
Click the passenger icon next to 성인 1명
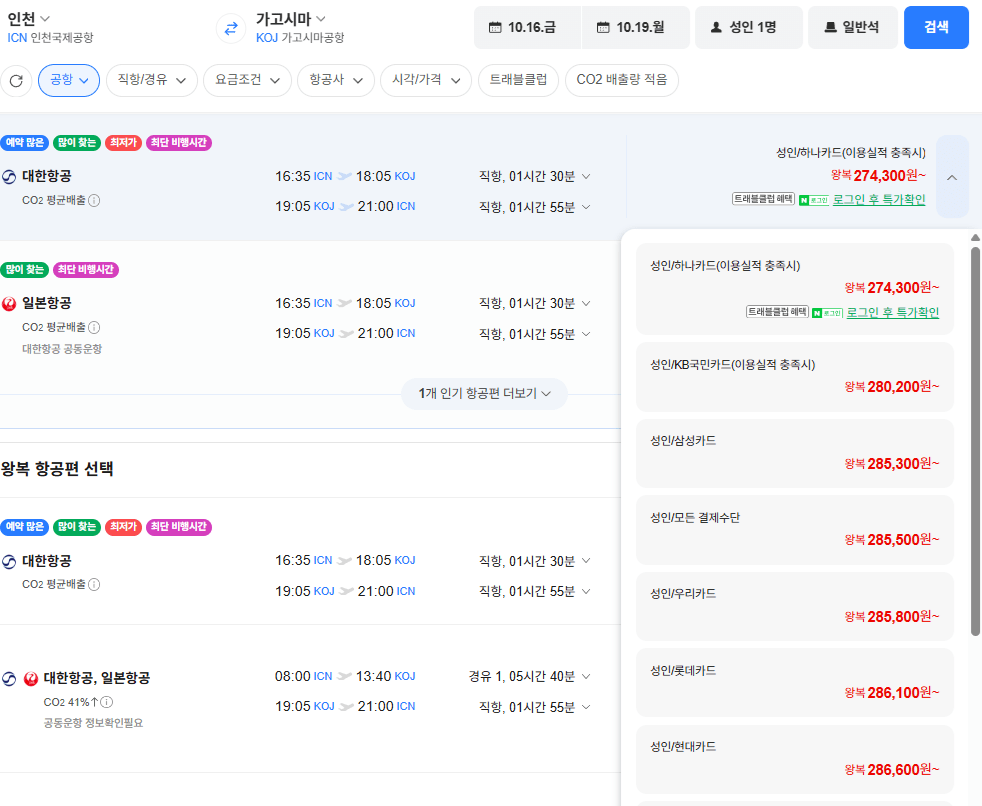[716, 28]
